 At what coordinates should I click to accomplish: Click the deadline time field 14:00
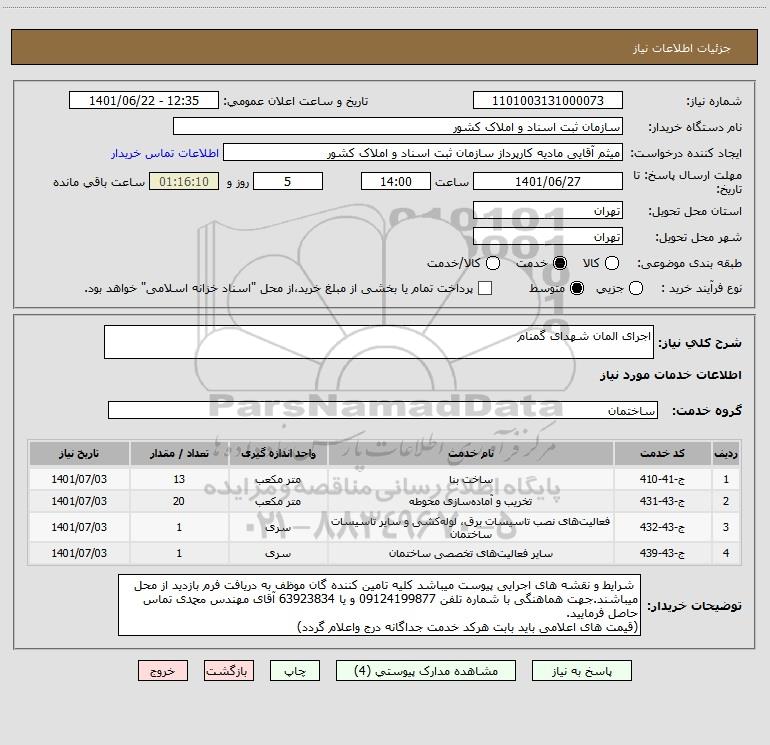pos(396,181)
